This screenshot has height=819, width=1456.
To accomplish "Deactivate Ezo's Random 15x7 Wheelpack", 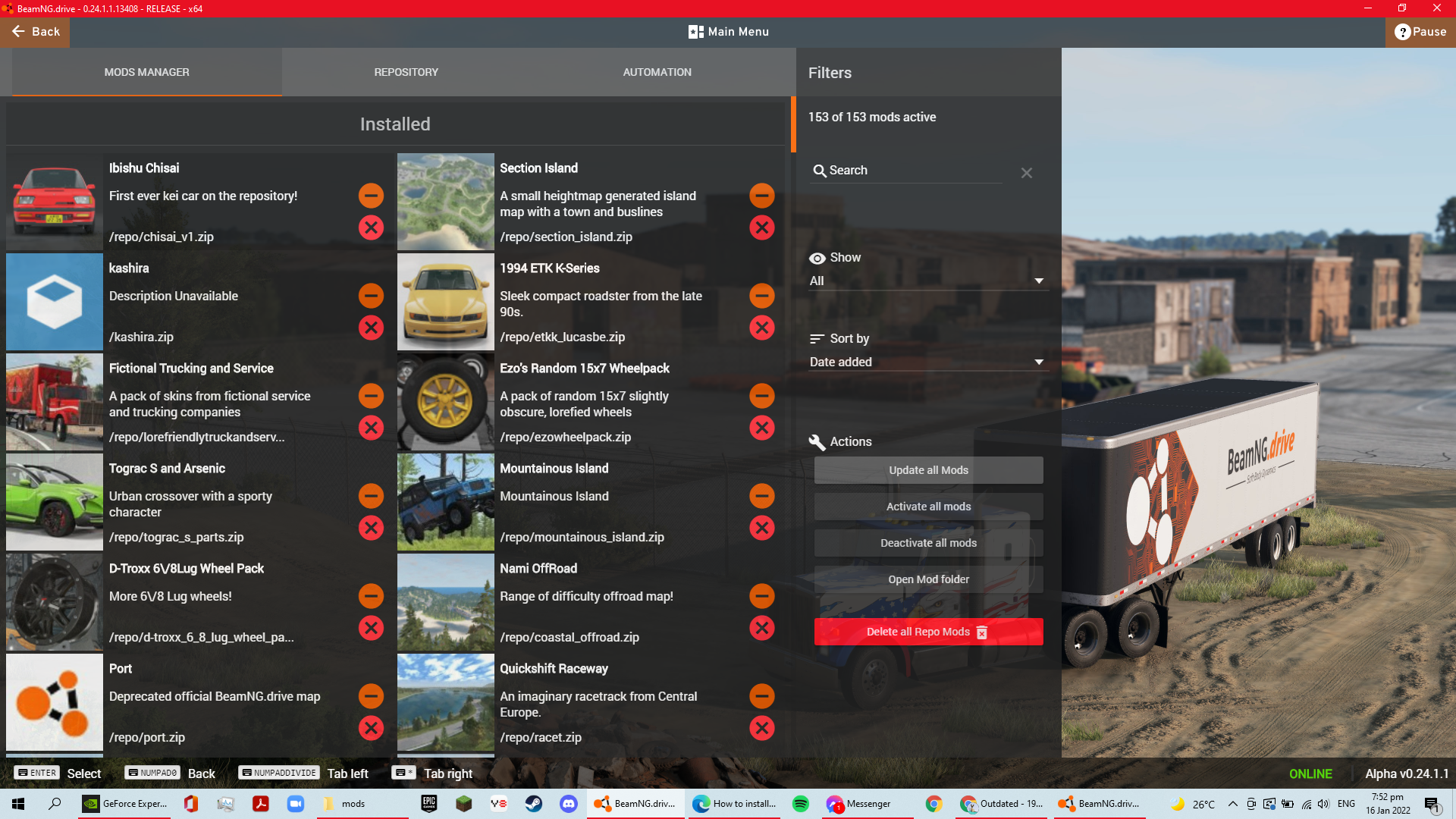I will 762,396.
